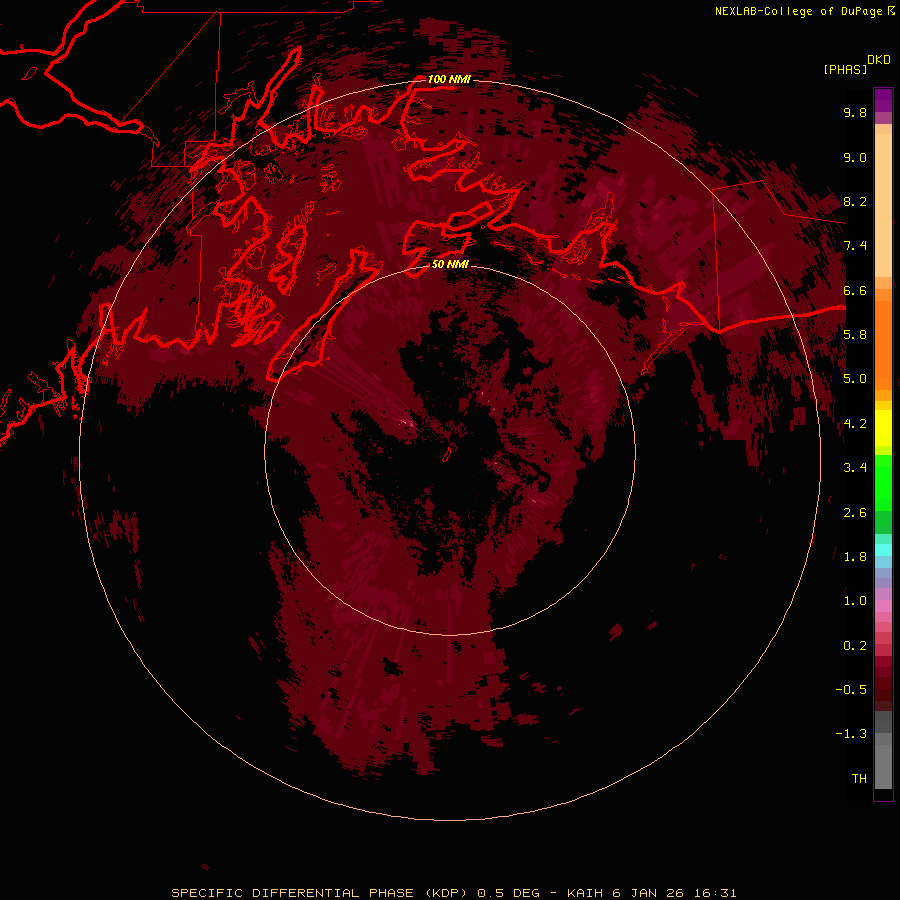The height and width of the screenshot is (900, 900).
Task: Click the 50 NMI range ring label
Action: (x=450, y=264)
